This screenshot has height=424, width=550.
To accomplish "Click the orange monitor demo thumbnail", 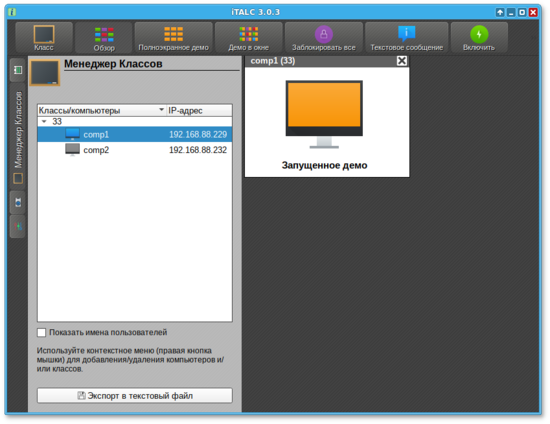I will [x=324, y=114].
